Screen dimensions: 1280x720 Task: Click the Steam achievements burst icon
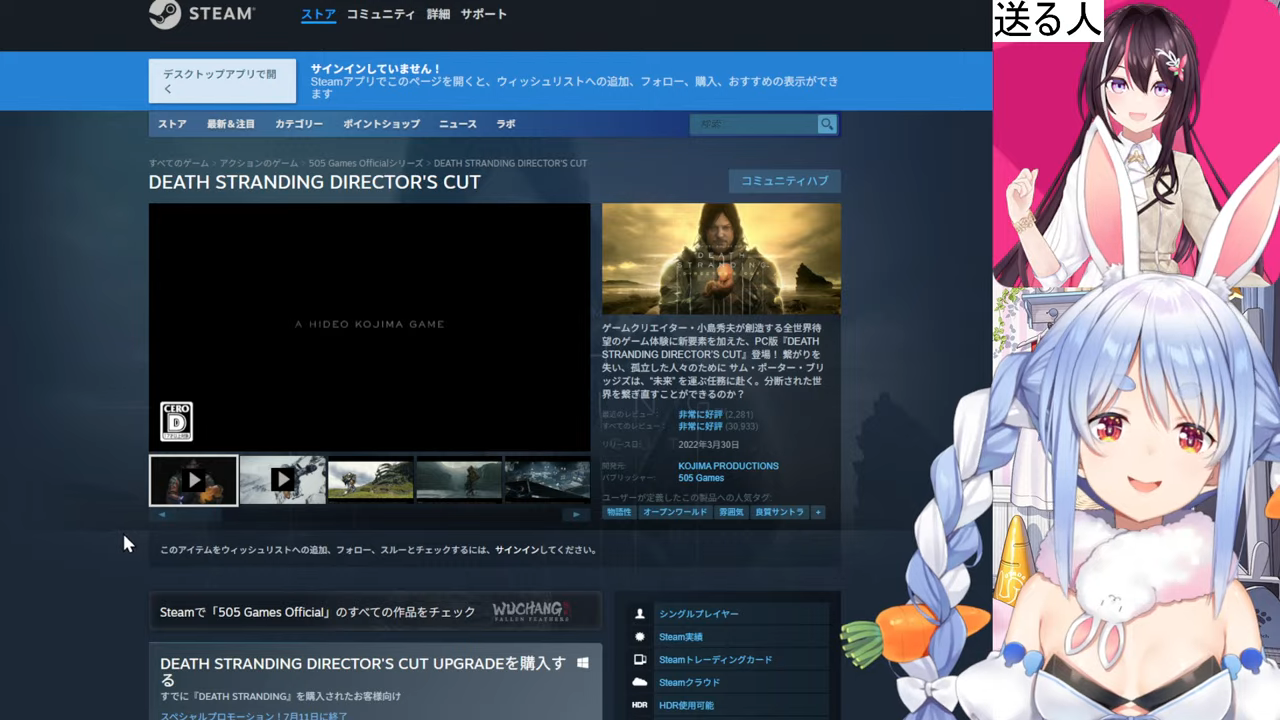[640, 637]
